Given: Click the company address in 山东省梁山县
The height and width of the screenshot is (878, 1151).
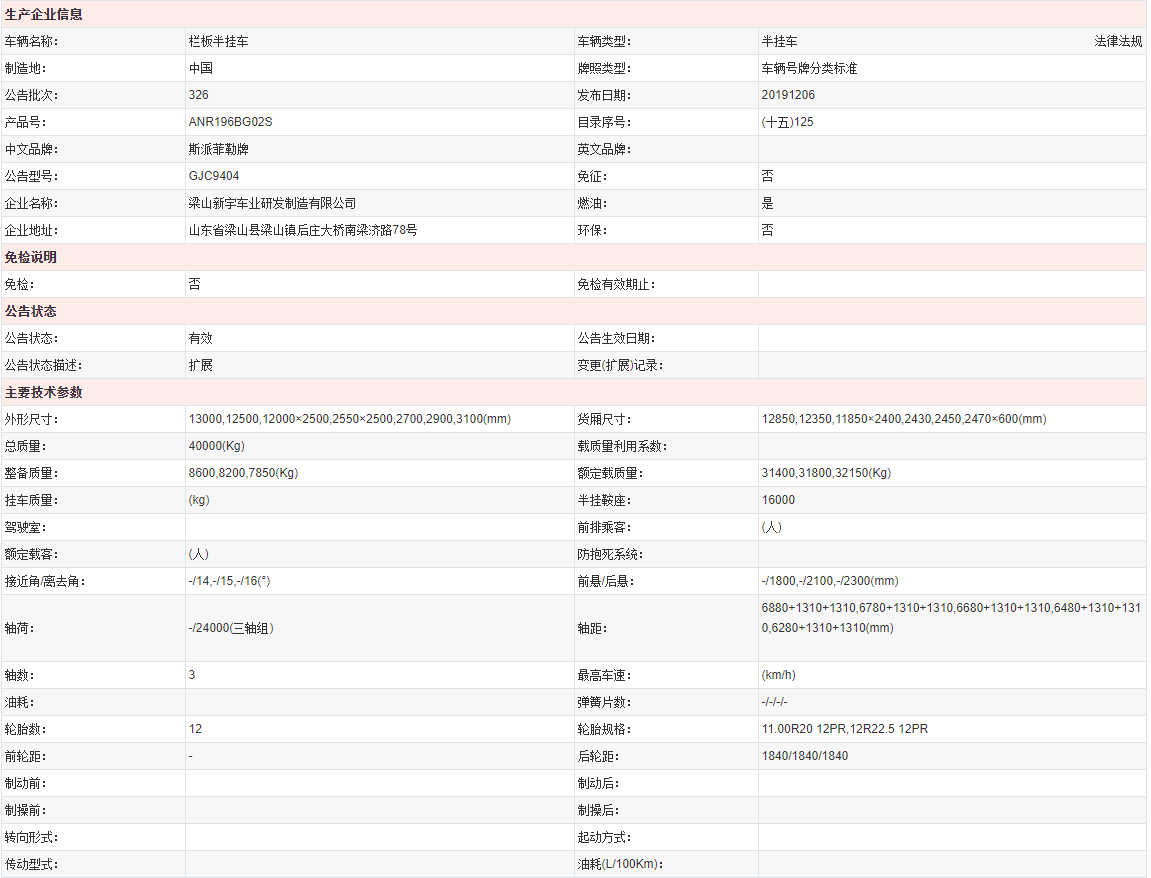Looking at the screenshot, I should 302,231.
